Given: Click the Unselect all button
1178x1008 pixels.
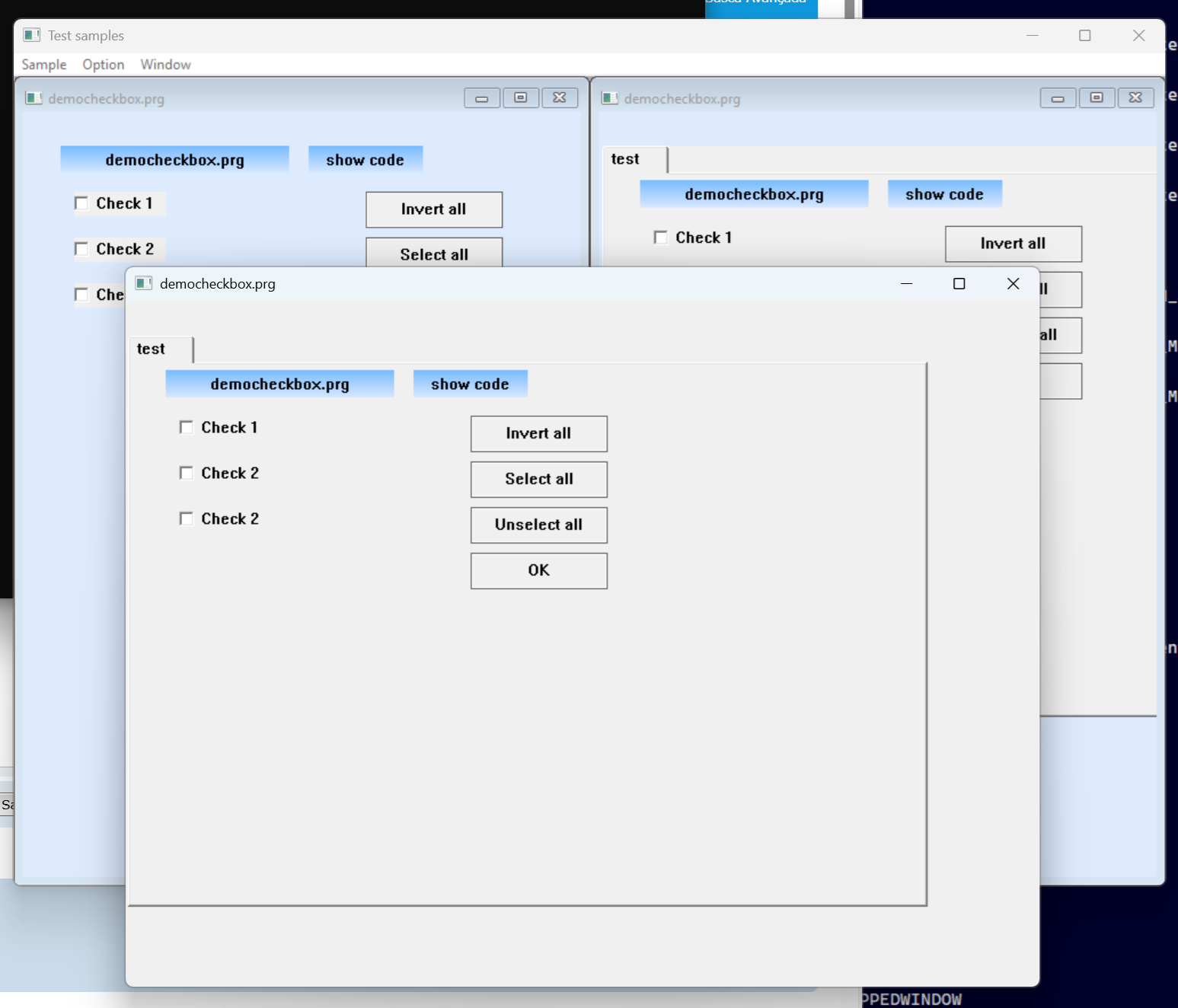Looking at the screenshot, I should pyautogui.click(x=538, y=525).
